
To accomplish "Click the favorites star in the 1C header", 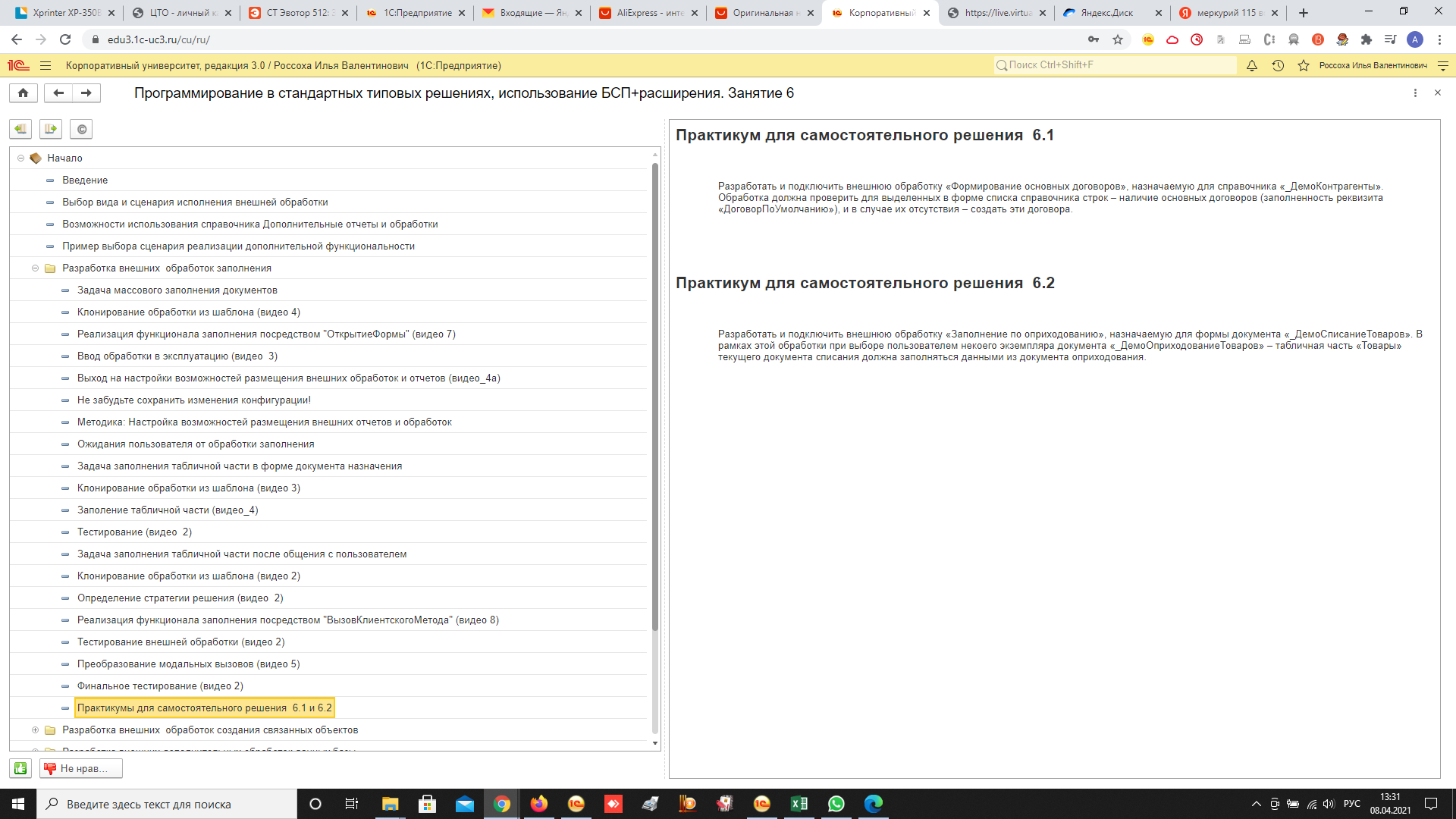I will tap(1304, 65).
